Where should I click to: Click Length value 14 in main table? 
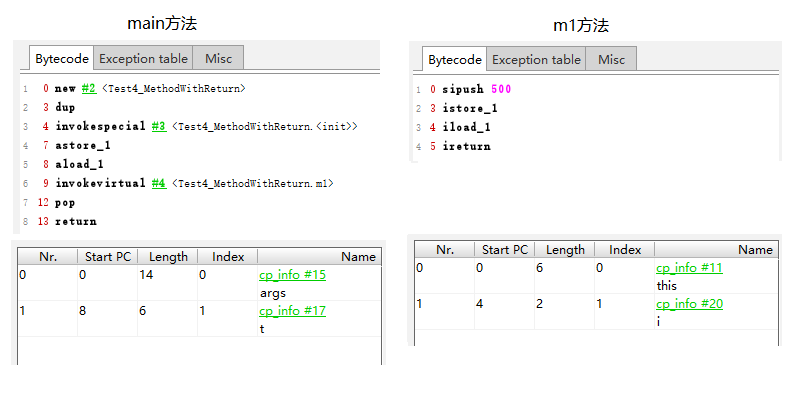145,275
